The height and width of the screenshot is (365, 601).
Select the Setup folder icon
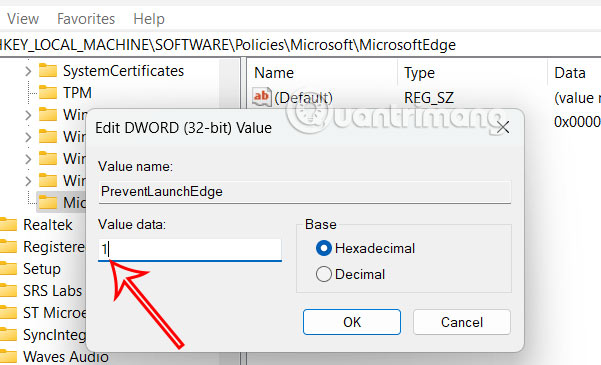click(x=8, y=269)
